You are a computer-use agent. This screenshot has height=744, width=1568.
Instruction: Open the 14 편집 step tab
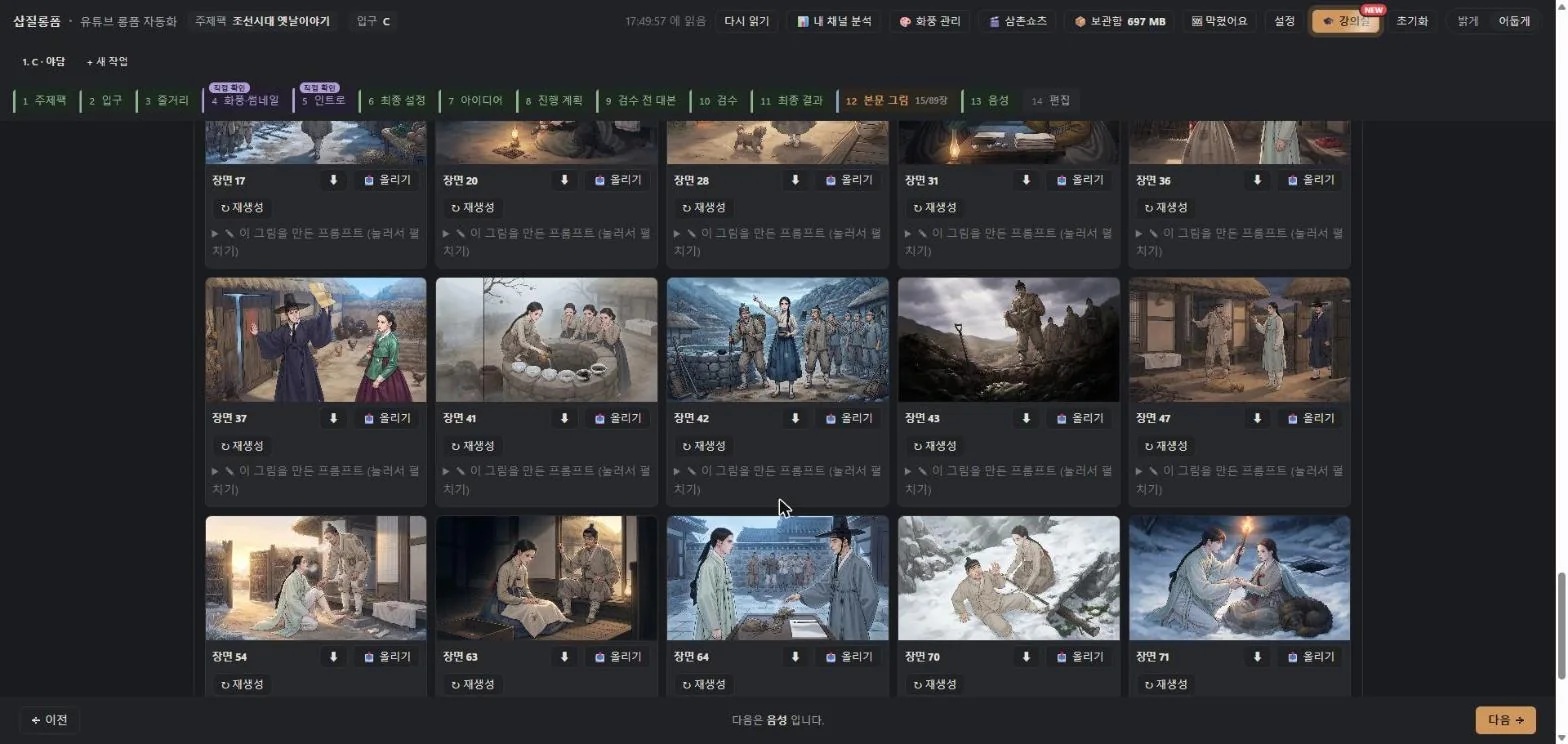tap(1050, 100)
